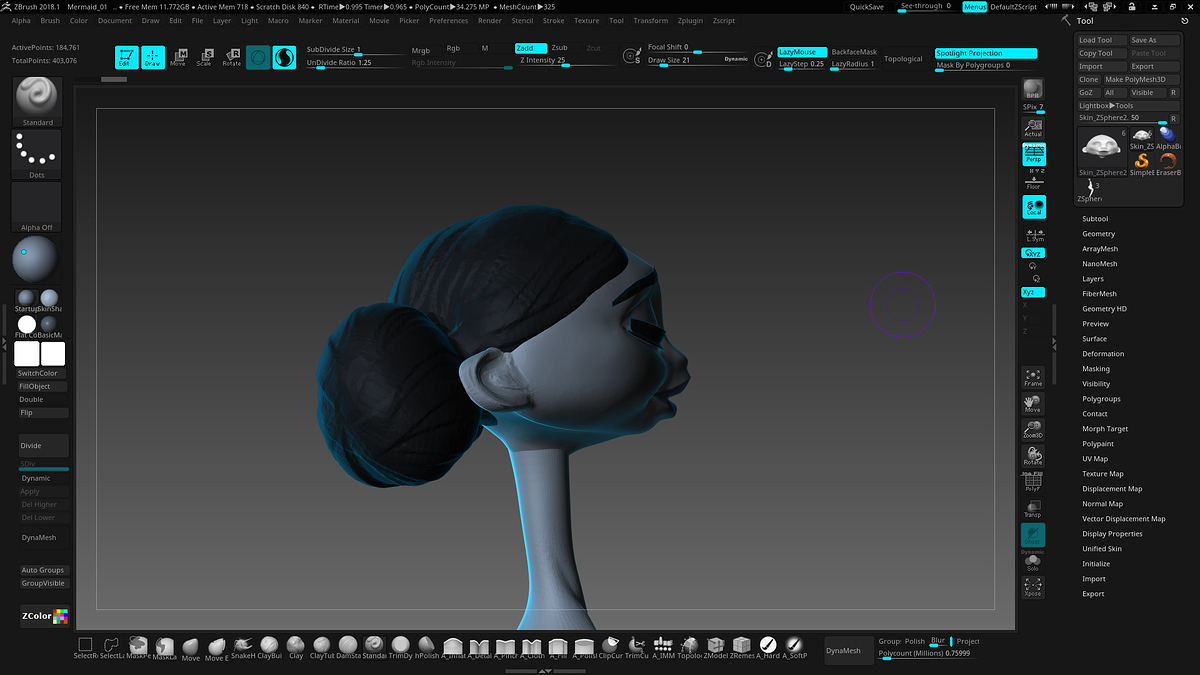This screenshot has width=1200, height=675.
Task: Click Make PolyMesh3D
Action: click(1142, 79)
